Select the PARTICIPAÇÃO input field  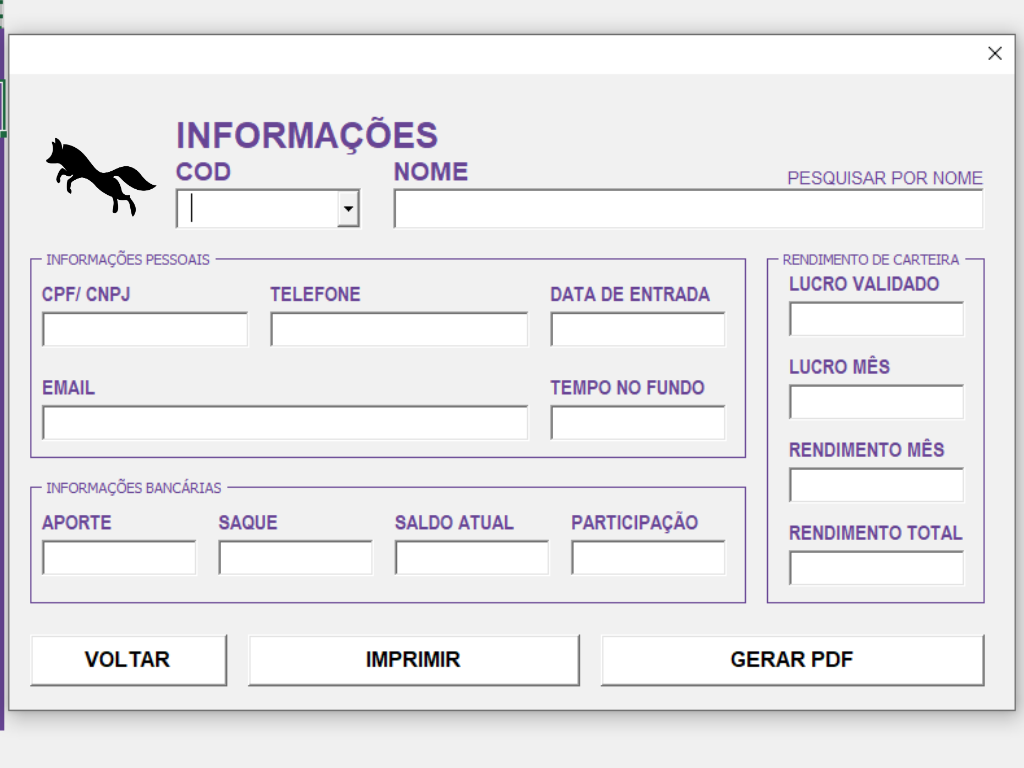(647, 556)
